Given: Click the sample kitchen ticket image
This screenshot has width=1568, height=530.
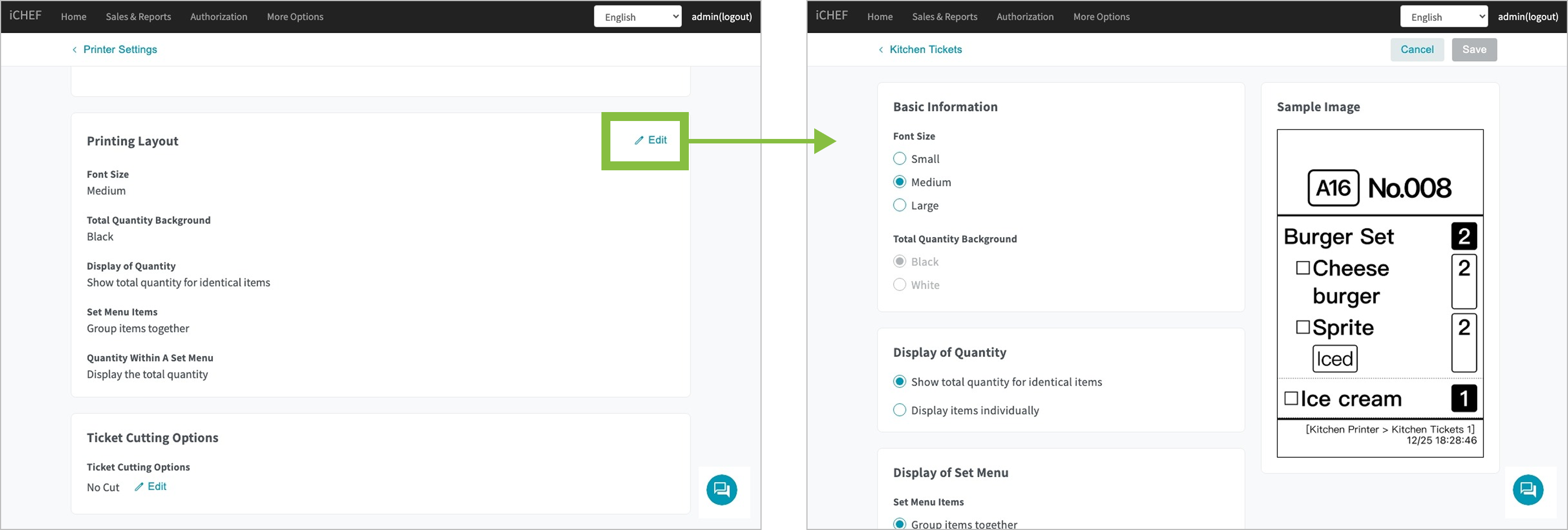Looking at the screenshot, I should 1379,292.
